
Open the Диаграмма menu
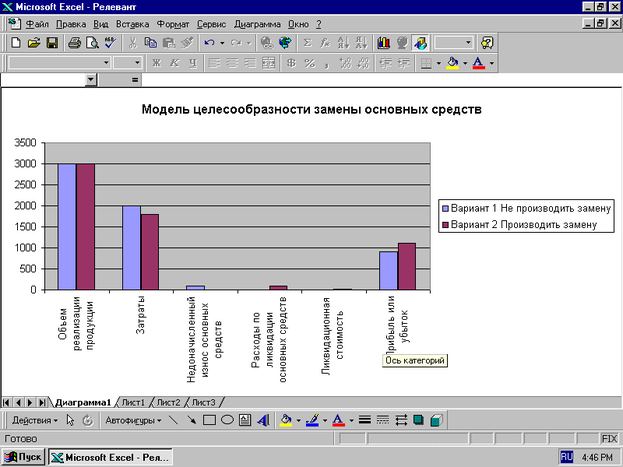point(257,22)
